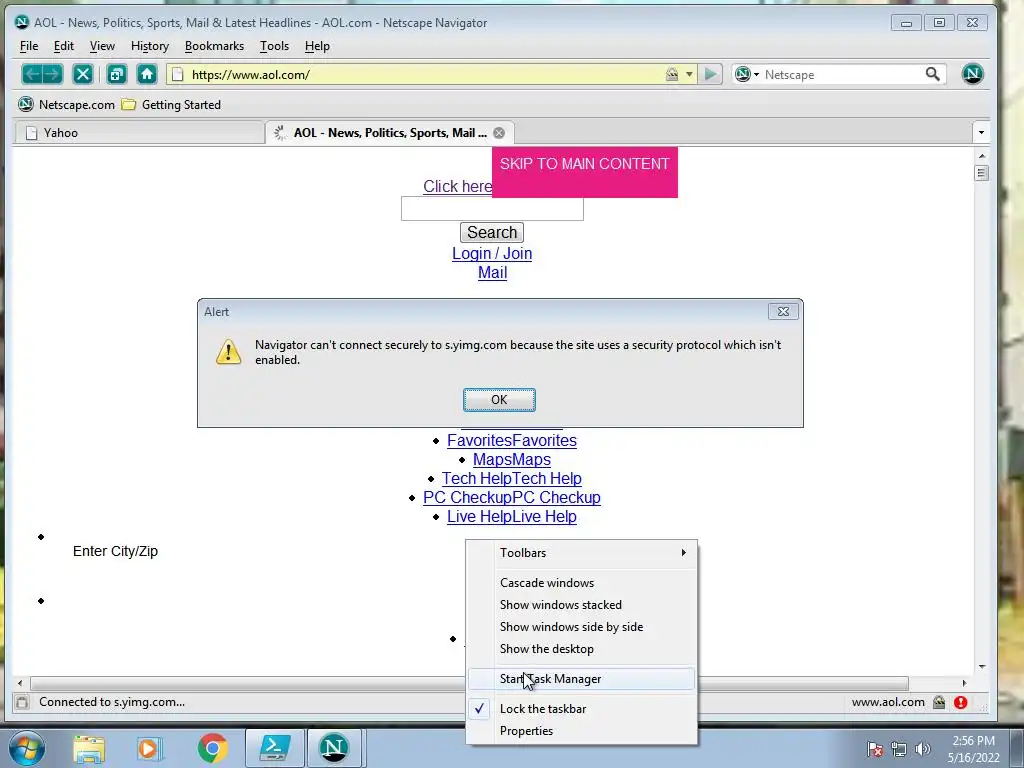This screenshot has height=768, width=1024.
Task: Click the volume speaker tray icon
Action: (x=923, y=749)
